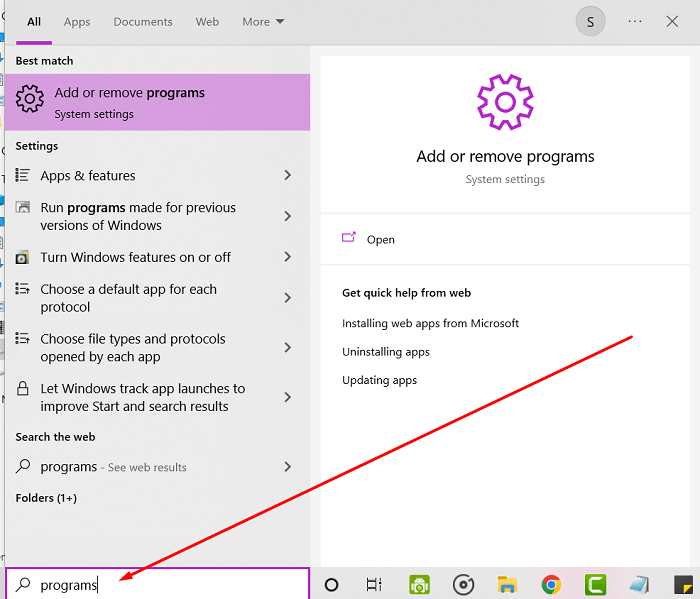Click the user account avatar S
Screen dimensions: 700x599
point(590,21)
